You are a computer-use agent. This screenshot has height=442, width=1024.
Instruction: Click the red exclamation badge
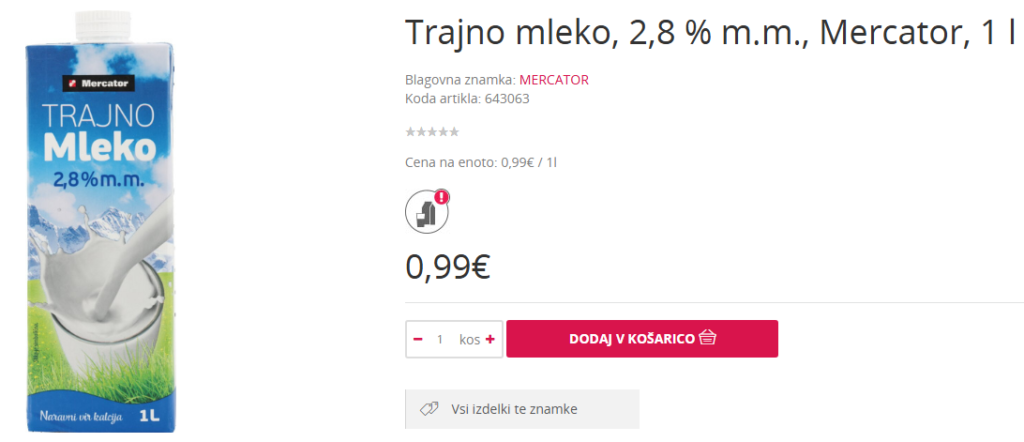(x=441, y=197)
